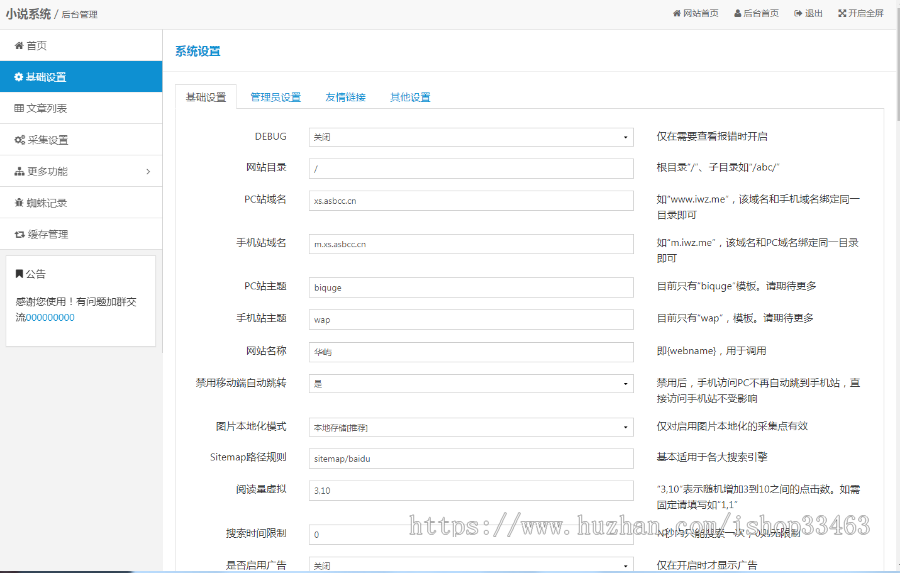Go to 后台首页 in the top bar
The image size is (900, 573).
(x=757, y=13)
